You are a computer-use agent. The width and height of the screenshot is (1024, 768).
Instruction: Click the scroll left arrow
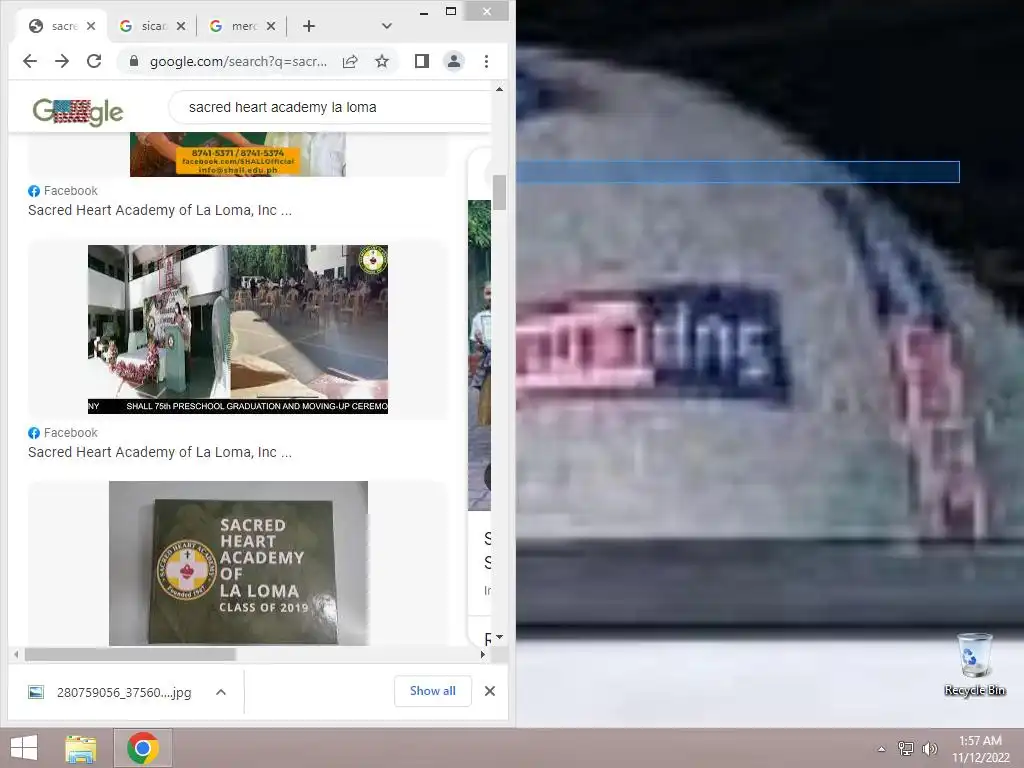[x=16, y=654]
